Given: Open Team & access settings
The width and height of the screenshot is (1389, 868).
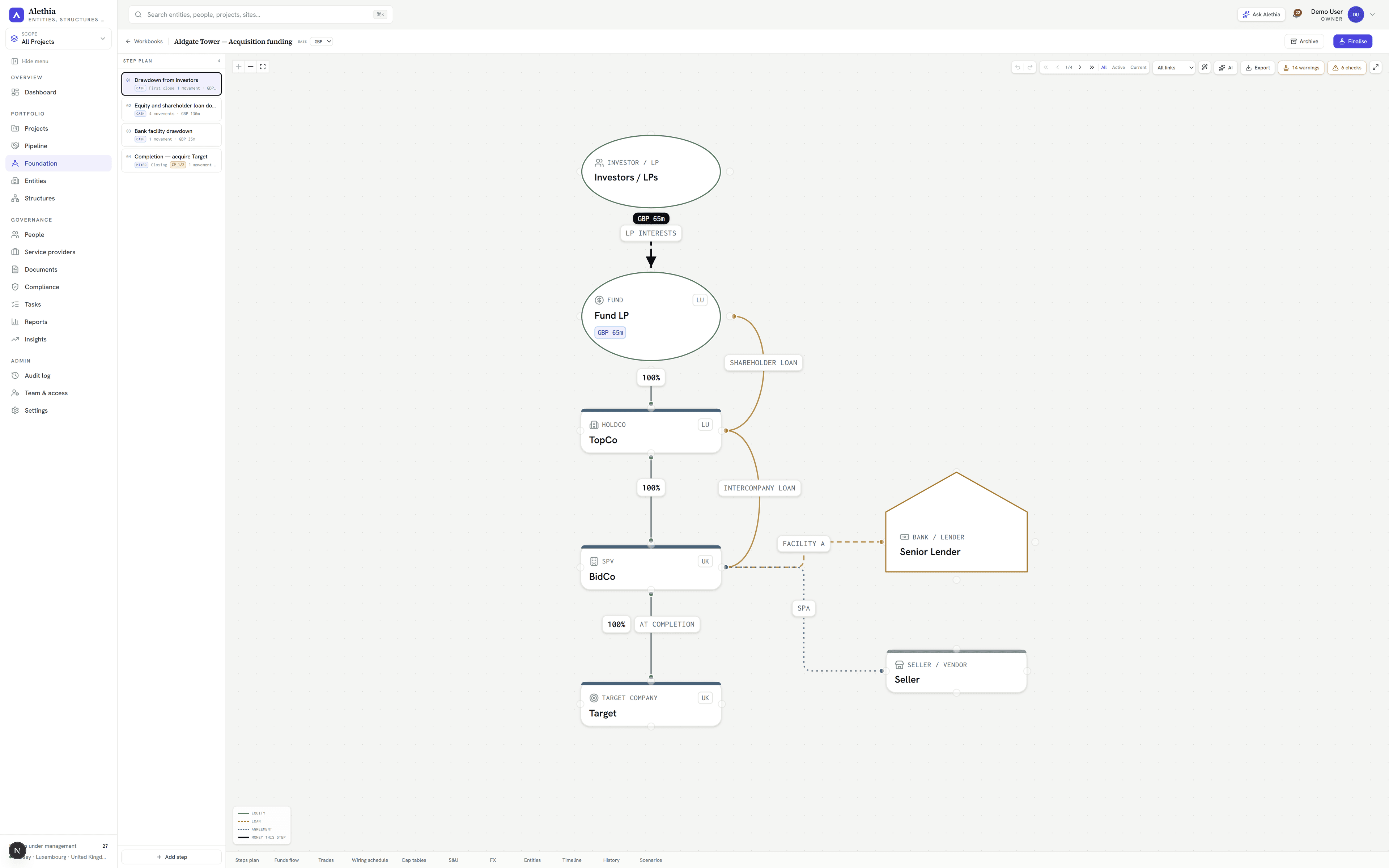Looking at the screenshot, I should [x=58, y=393].
